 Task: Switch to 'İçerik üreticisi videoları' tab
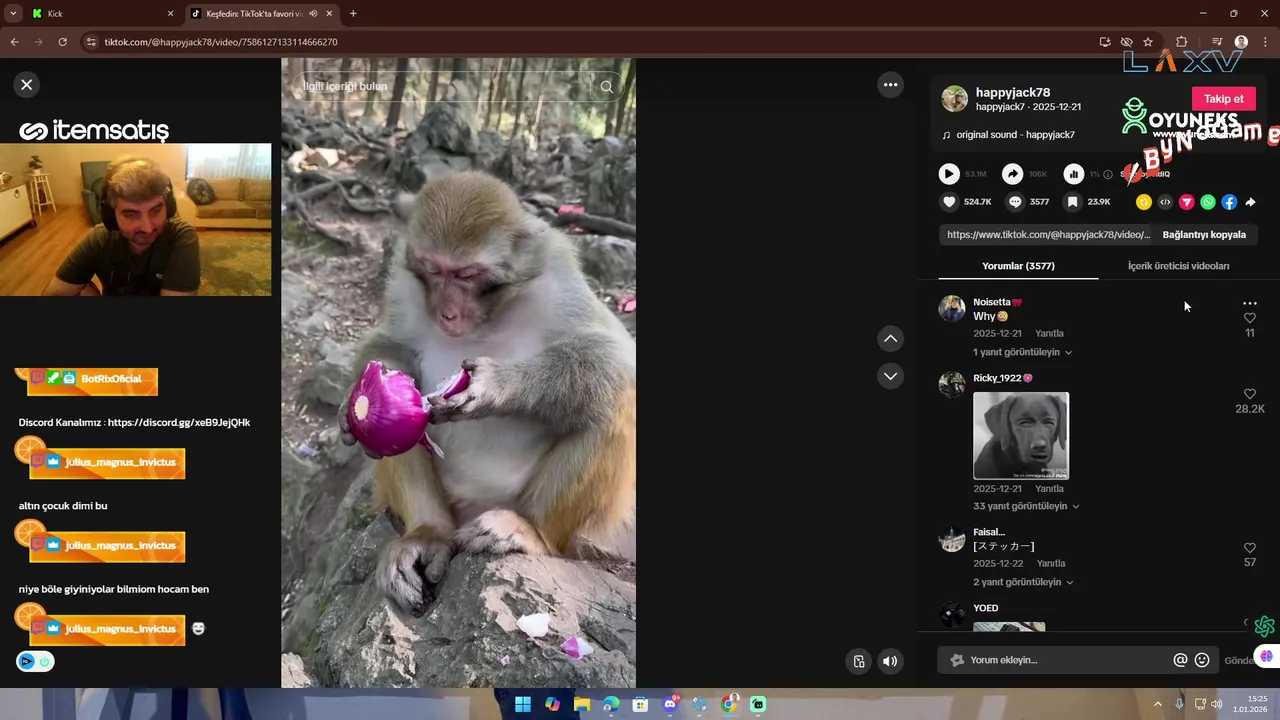click(x=1178, y=266)
